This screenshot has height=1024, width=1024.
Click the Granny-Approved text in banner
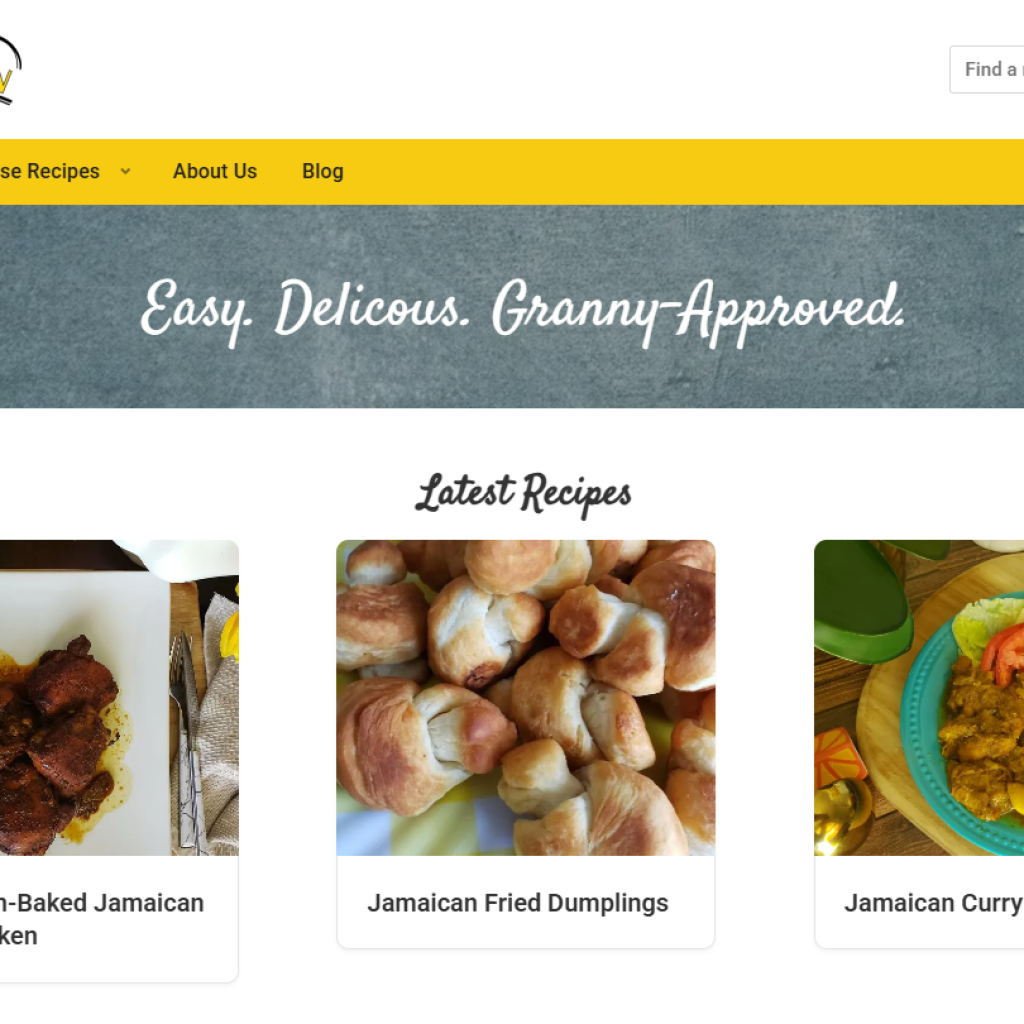[699, 312]
